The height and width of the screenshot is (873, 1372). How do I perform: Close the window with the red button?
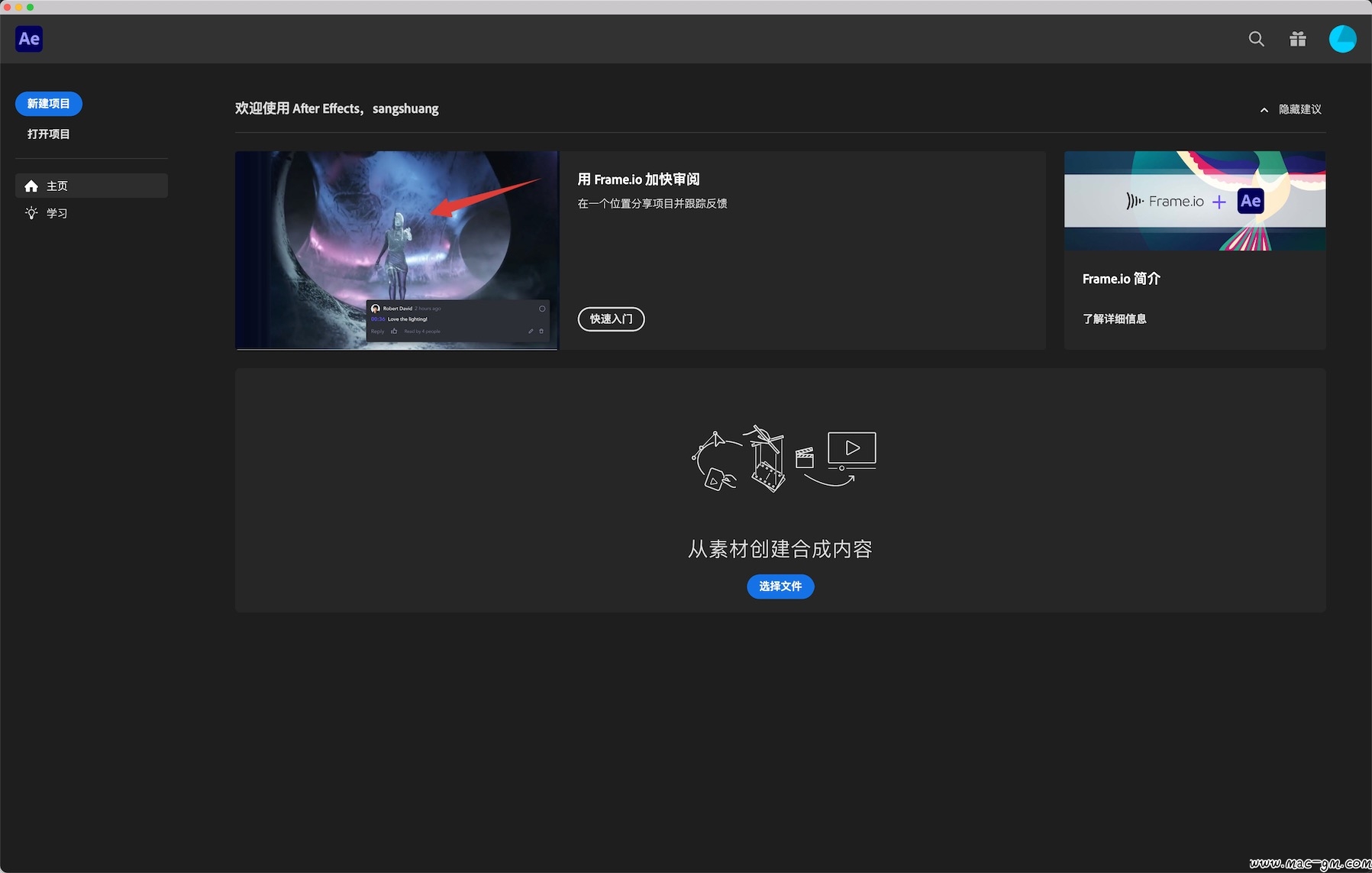click(8, 7)
